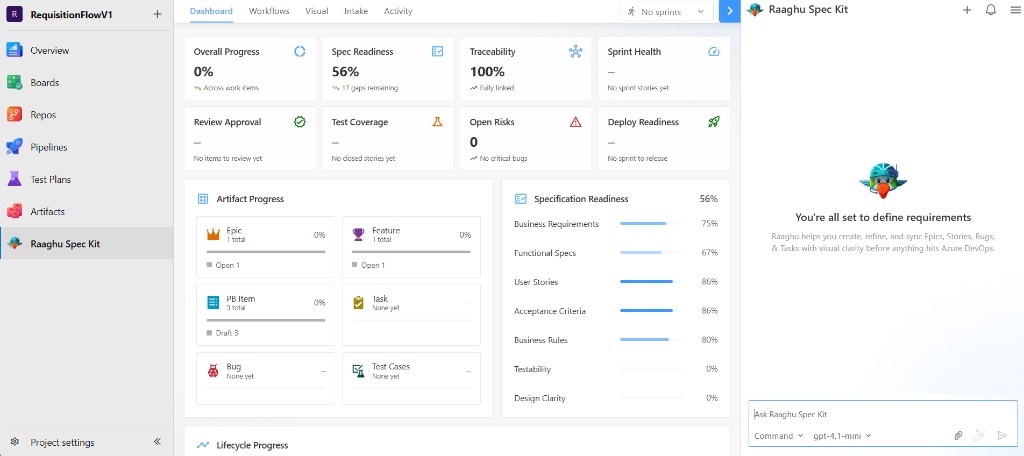The height and width of the screenshot is (456, 1024).
Task: Open the Open Risks card
Action: click(526, 138)
